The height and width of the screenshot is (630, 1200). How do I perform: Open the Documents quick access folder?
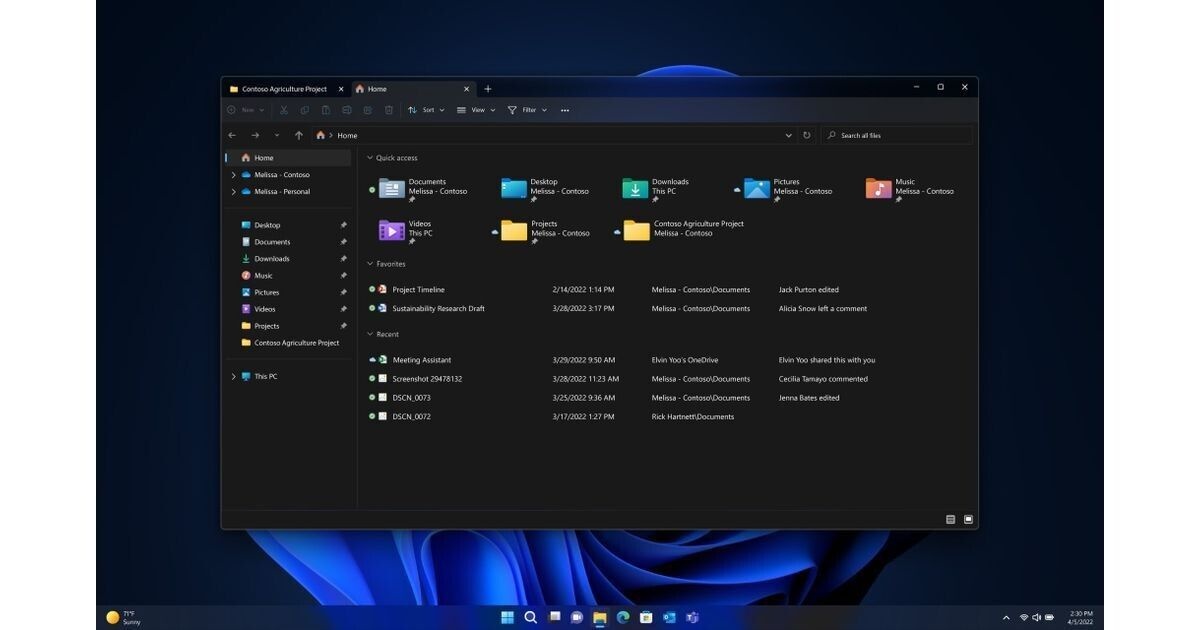click(x=392, y=189)
